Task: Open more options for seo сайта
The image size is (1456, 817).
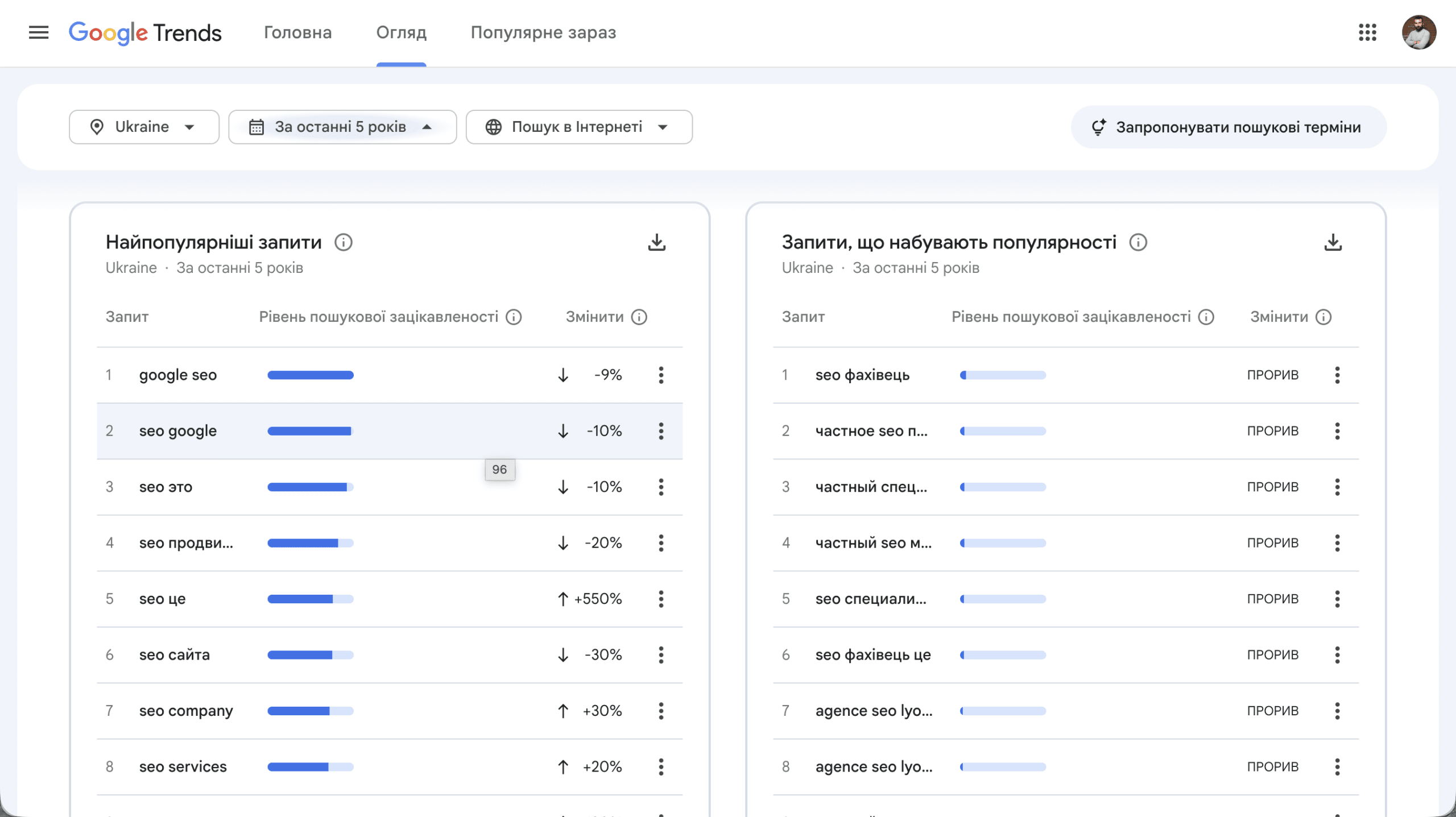Action: click(x=661, y=655)
